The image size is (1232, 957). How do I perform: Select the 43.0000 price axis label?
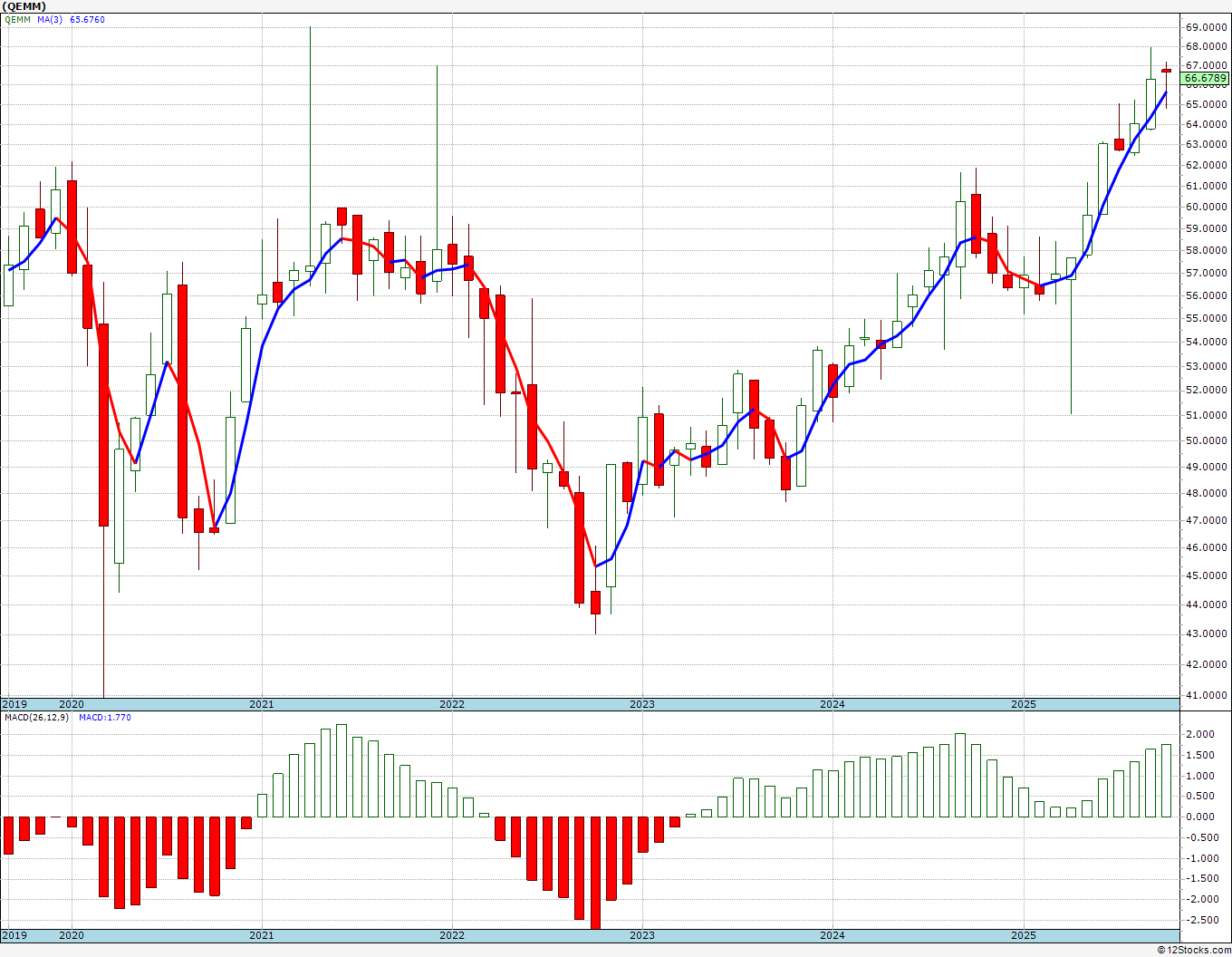click(1206, 633)
